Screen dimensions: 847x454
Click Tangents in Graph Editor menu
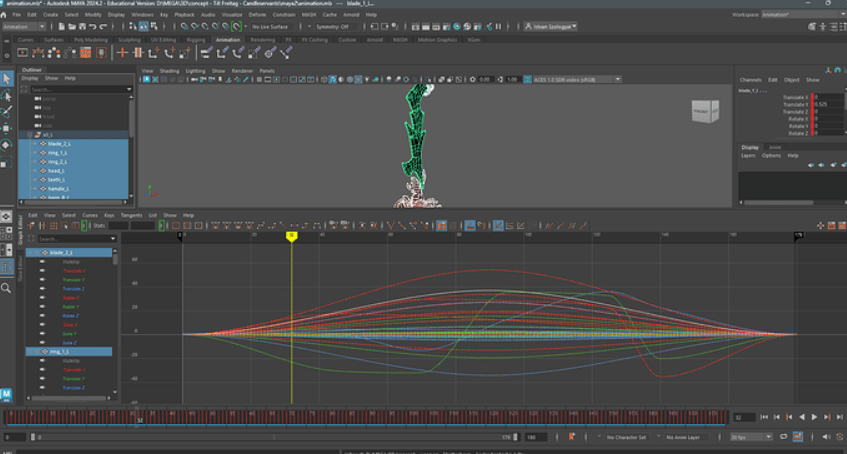pyautogui.click(x=130, y=215)
